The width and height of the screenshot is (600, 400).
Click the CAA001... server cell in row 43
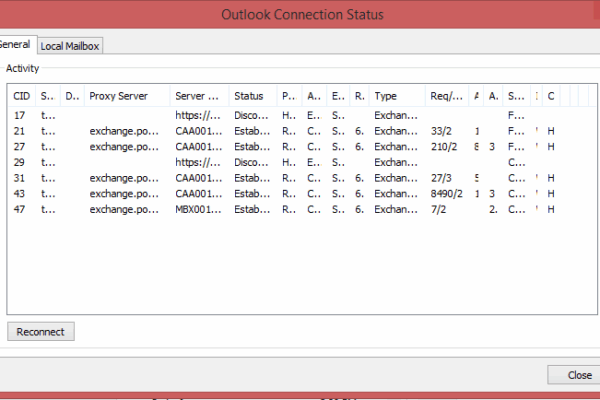pyautogui.click(x=199, y=194)
